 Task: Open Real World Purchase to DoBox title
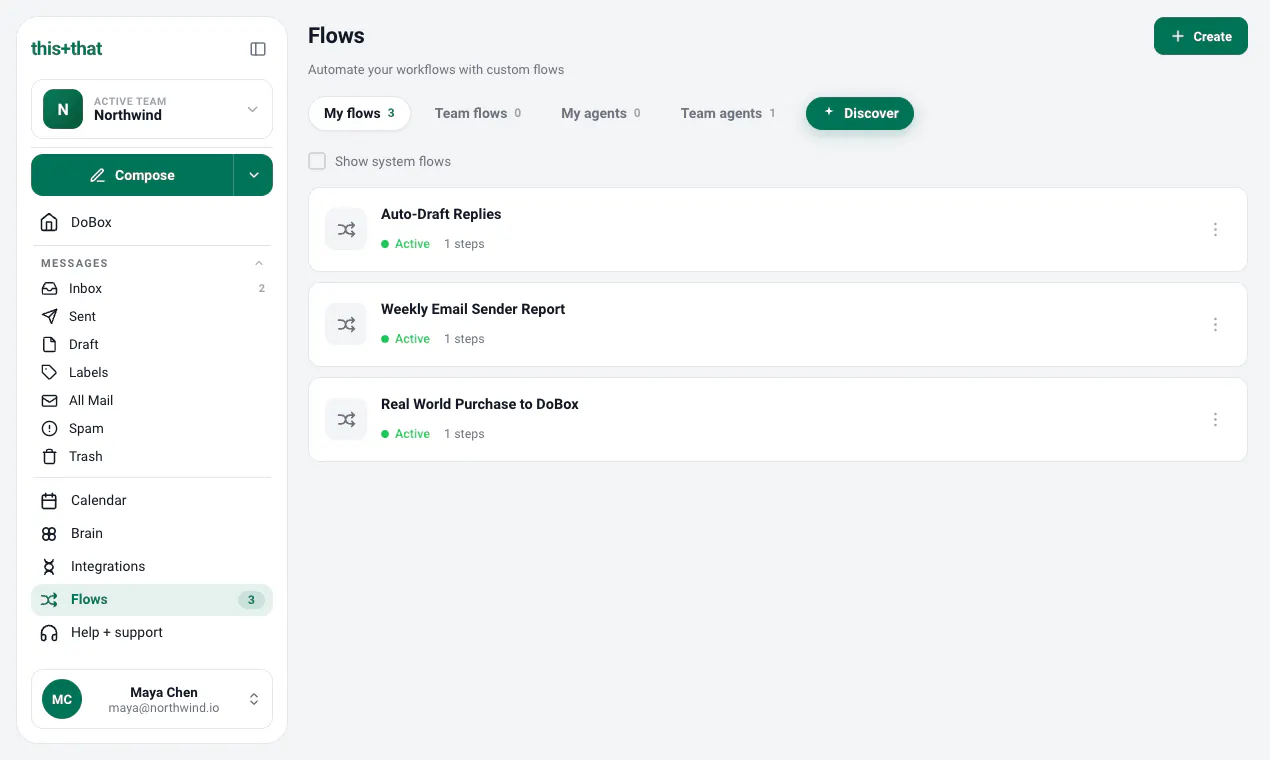point(480,404)
